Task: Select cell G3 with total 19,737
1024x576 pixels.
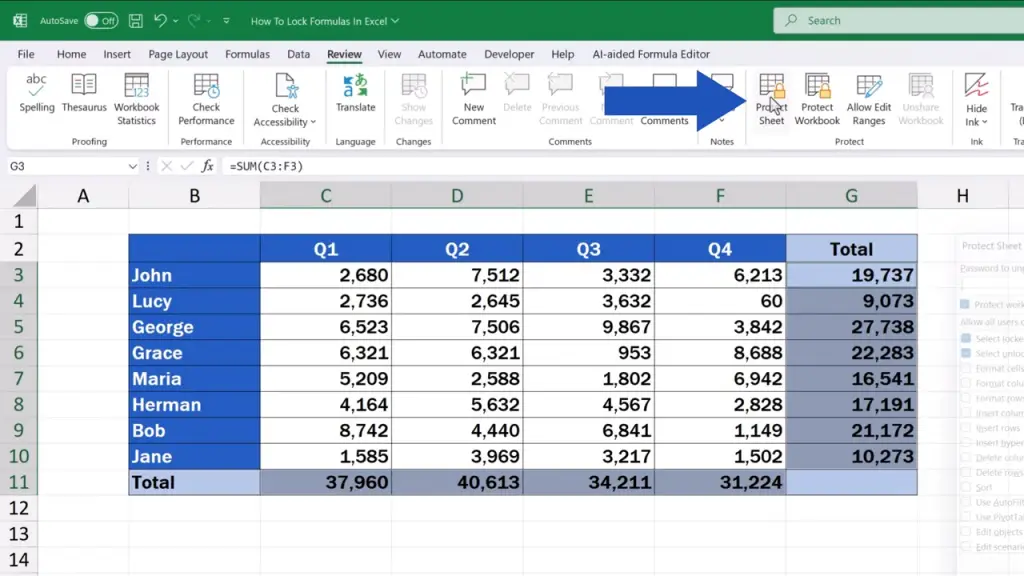Action: (x=851, y=275)
